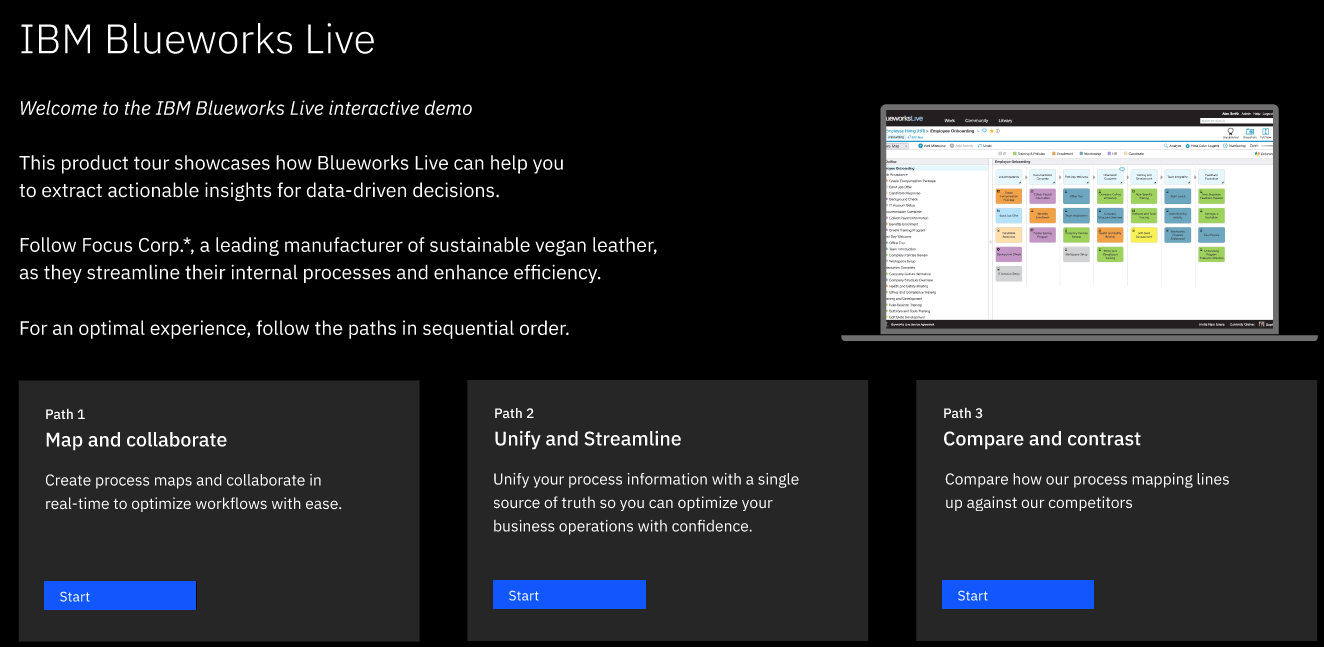Open the Community menu
The width and height of the screenshot is (1324, 647).
point(976,120)
